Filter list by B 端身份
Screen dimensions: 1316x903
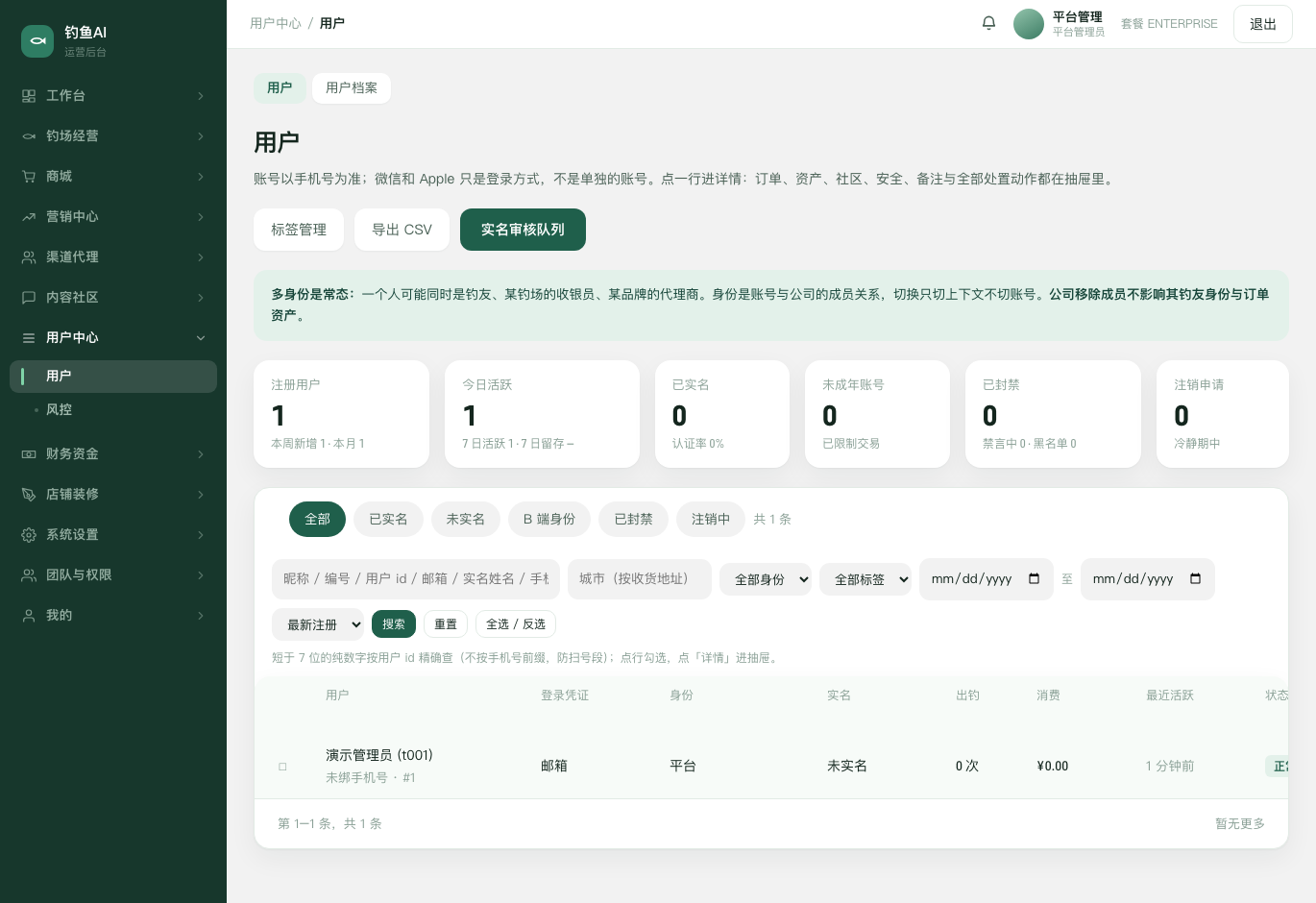pos(549,520)
